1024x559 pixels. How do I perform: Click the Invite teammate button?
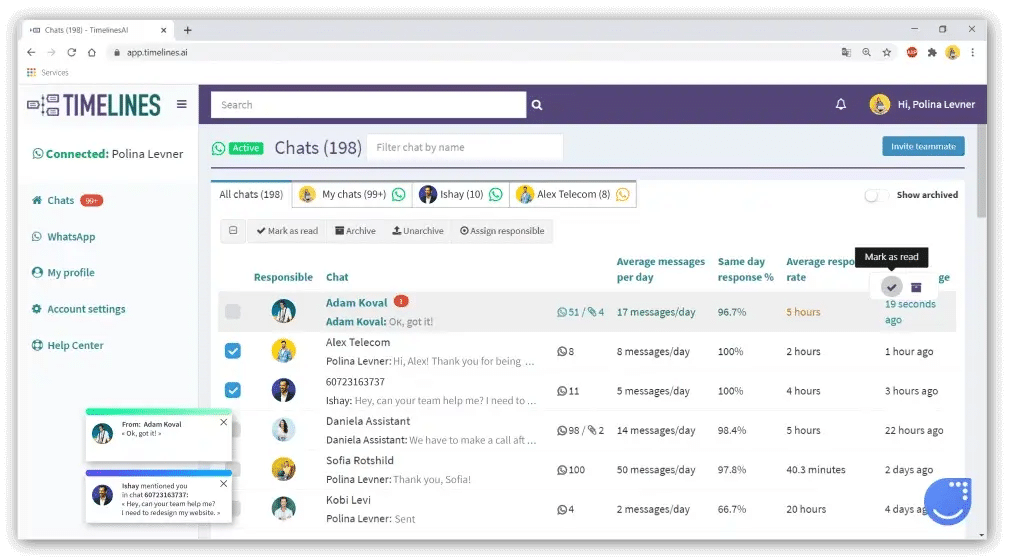coord(922,146)
